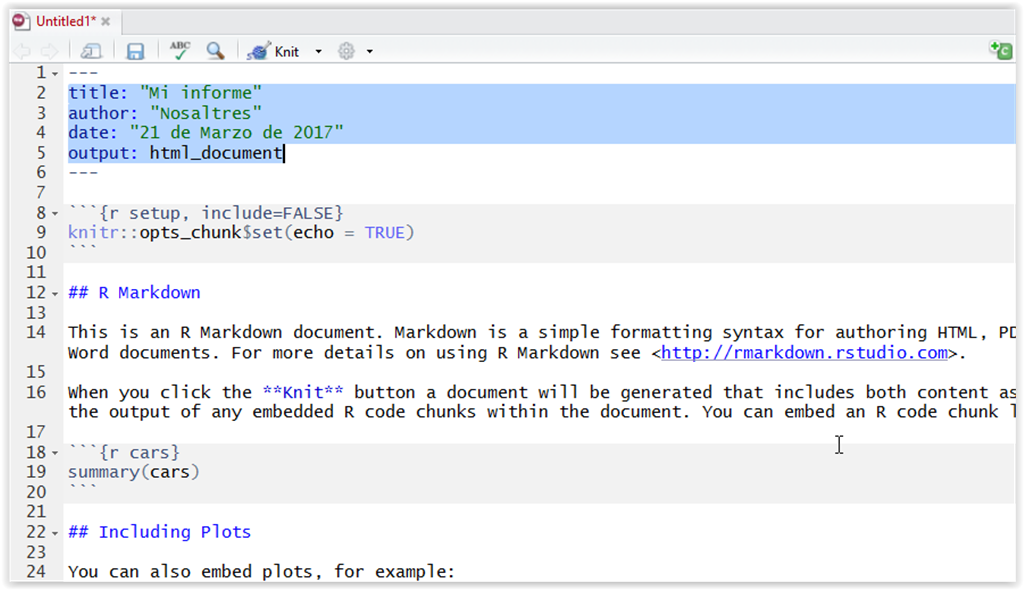Place cursor in output: html_document line
The width and height of the screenshot is (1024, 590).
coord(175,153)
